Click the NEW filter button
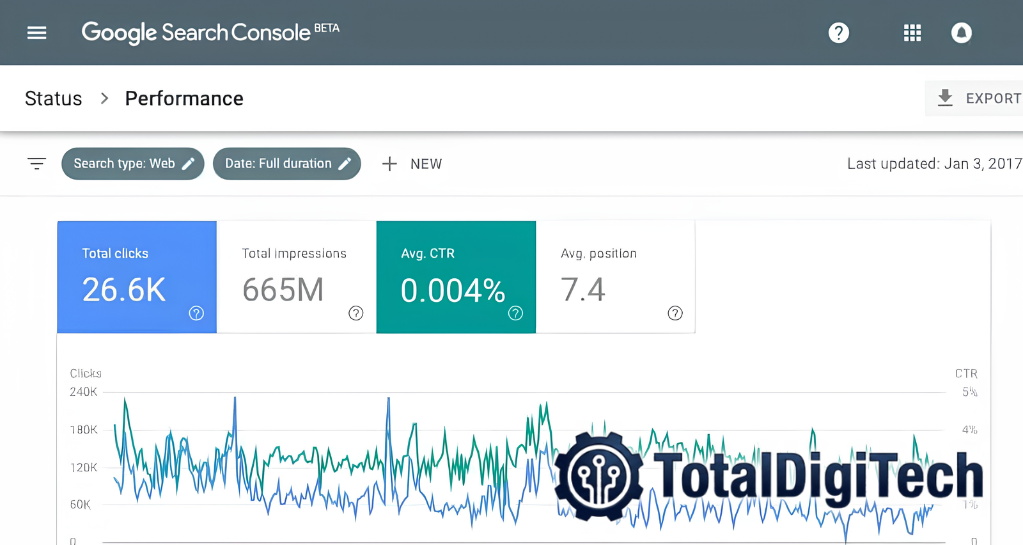Image resolution: width=1023 pixels, height=545 pixels. pos(412,164)
